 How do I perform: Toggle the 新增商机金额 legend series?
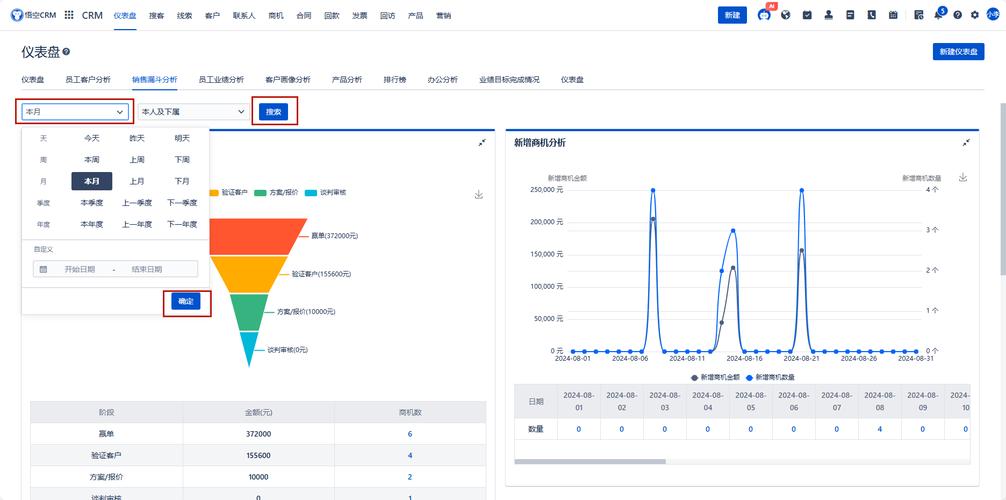click(x=715, y=377)
